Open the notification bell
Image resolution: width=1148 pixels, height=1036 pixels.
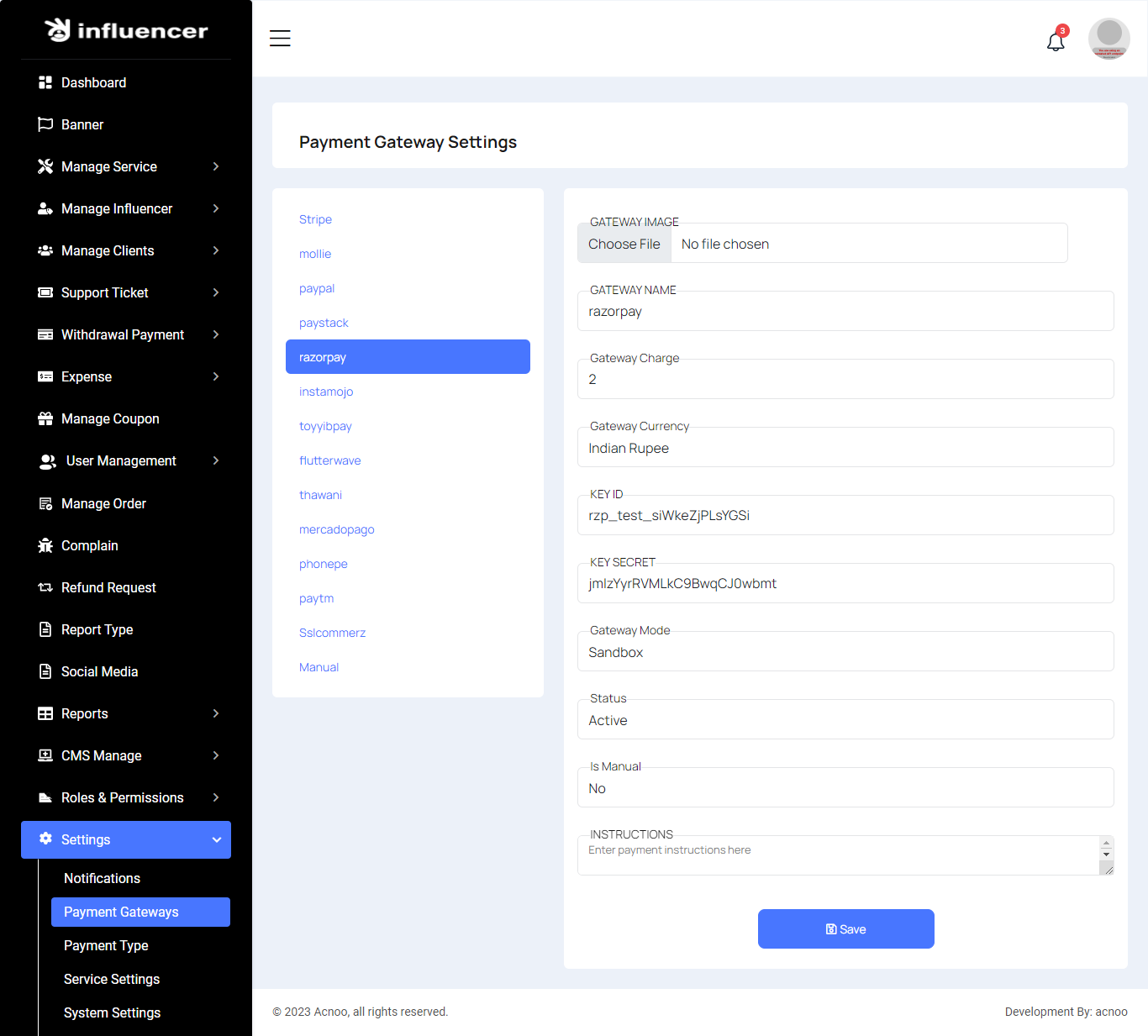pos(1056,41)
